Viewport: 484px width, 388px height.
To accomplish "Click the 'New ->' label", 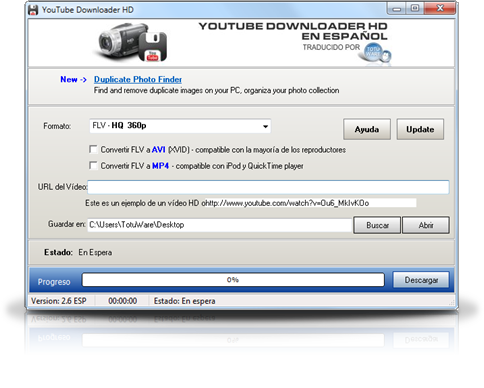I will 73,79.
